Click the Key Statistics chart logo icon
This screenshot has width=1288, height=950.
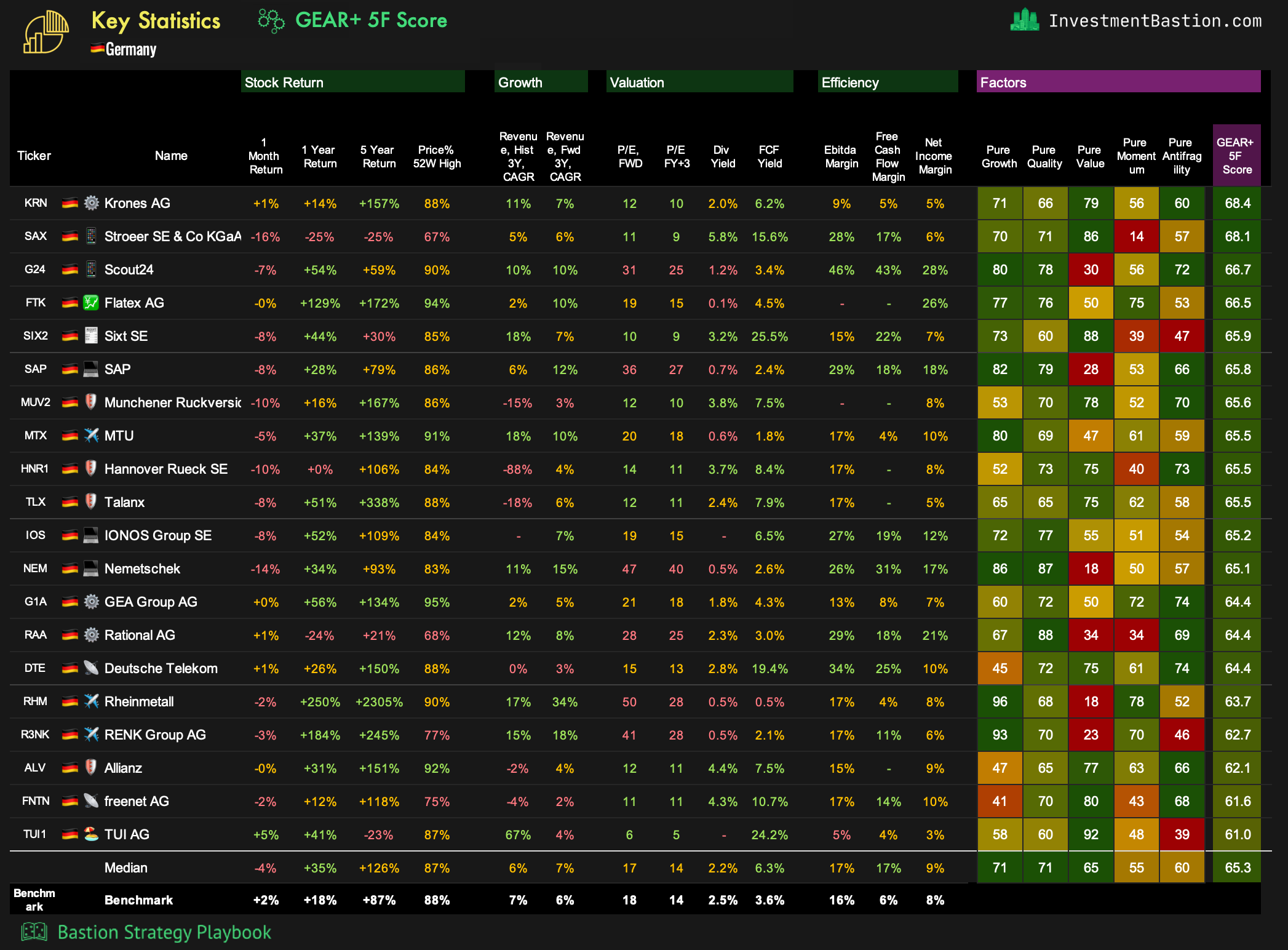coord(46,33)
